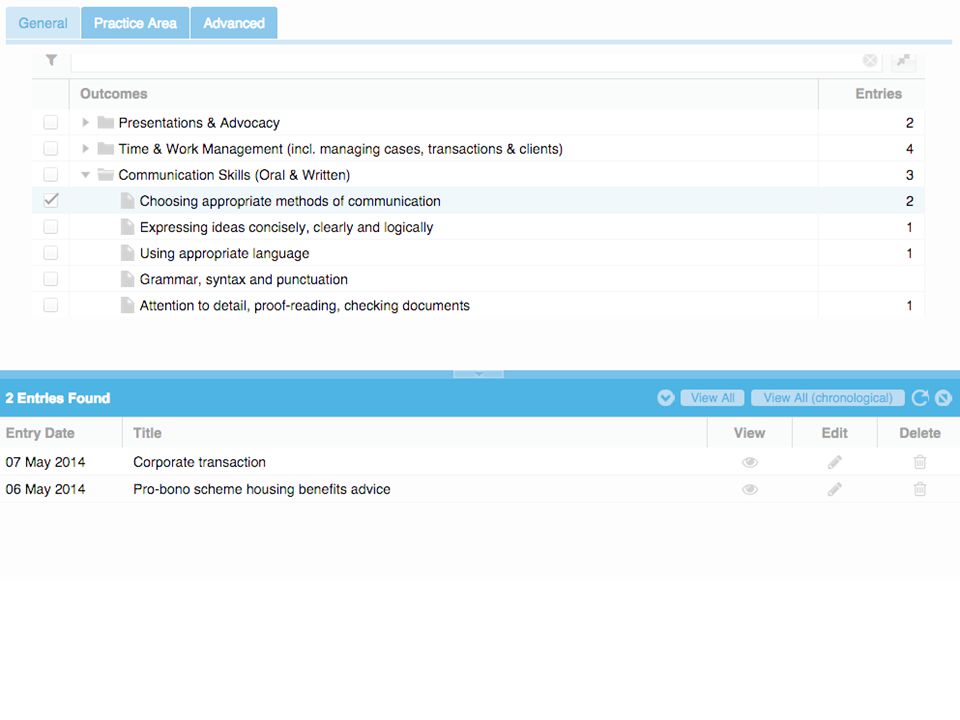Click the View All (chronological) button
Screen dimensions: 960x720
tap(828, 398)
